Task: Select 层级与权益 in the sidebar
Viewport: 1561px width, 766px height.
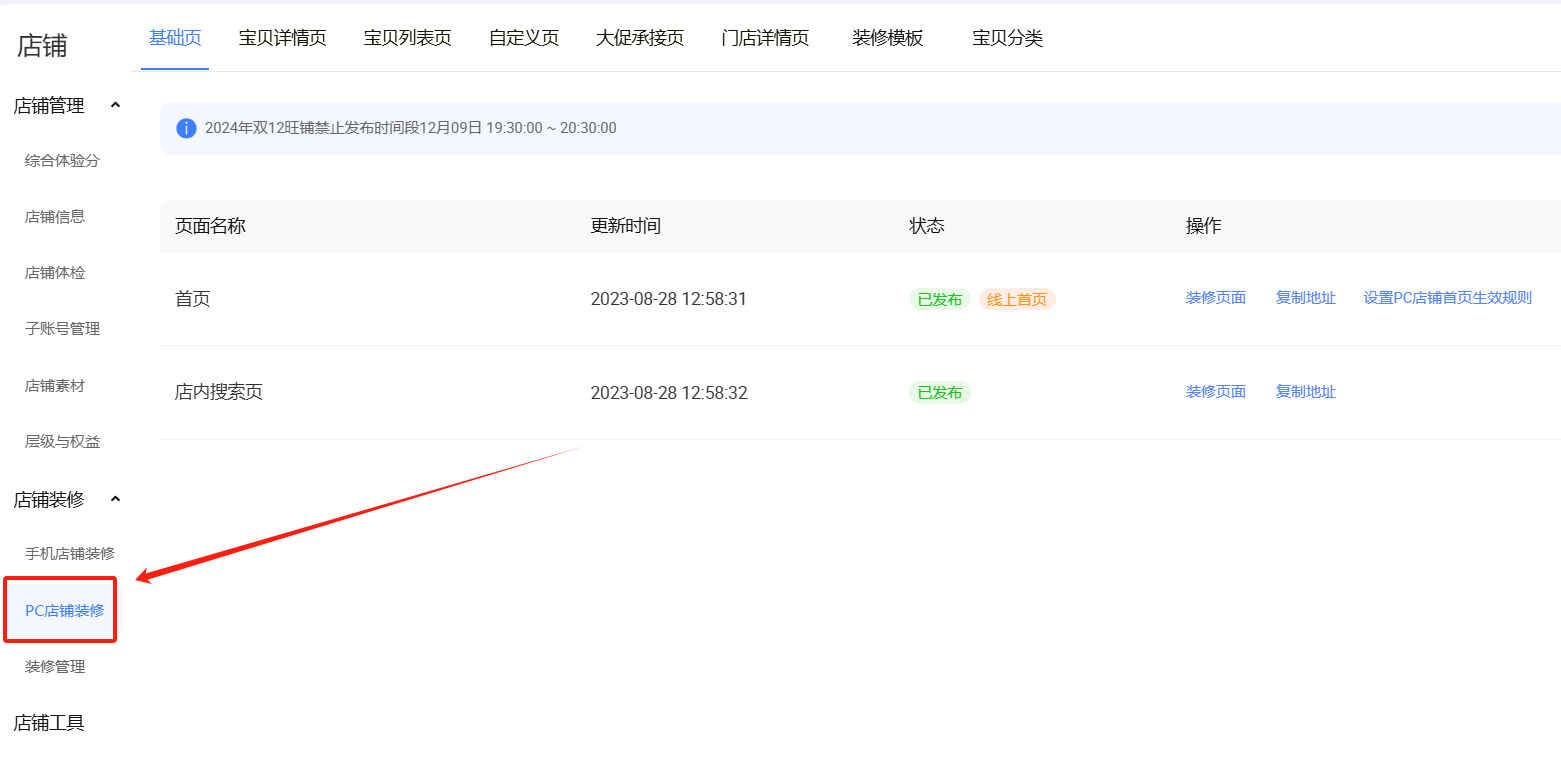Action: coord(62,441)
